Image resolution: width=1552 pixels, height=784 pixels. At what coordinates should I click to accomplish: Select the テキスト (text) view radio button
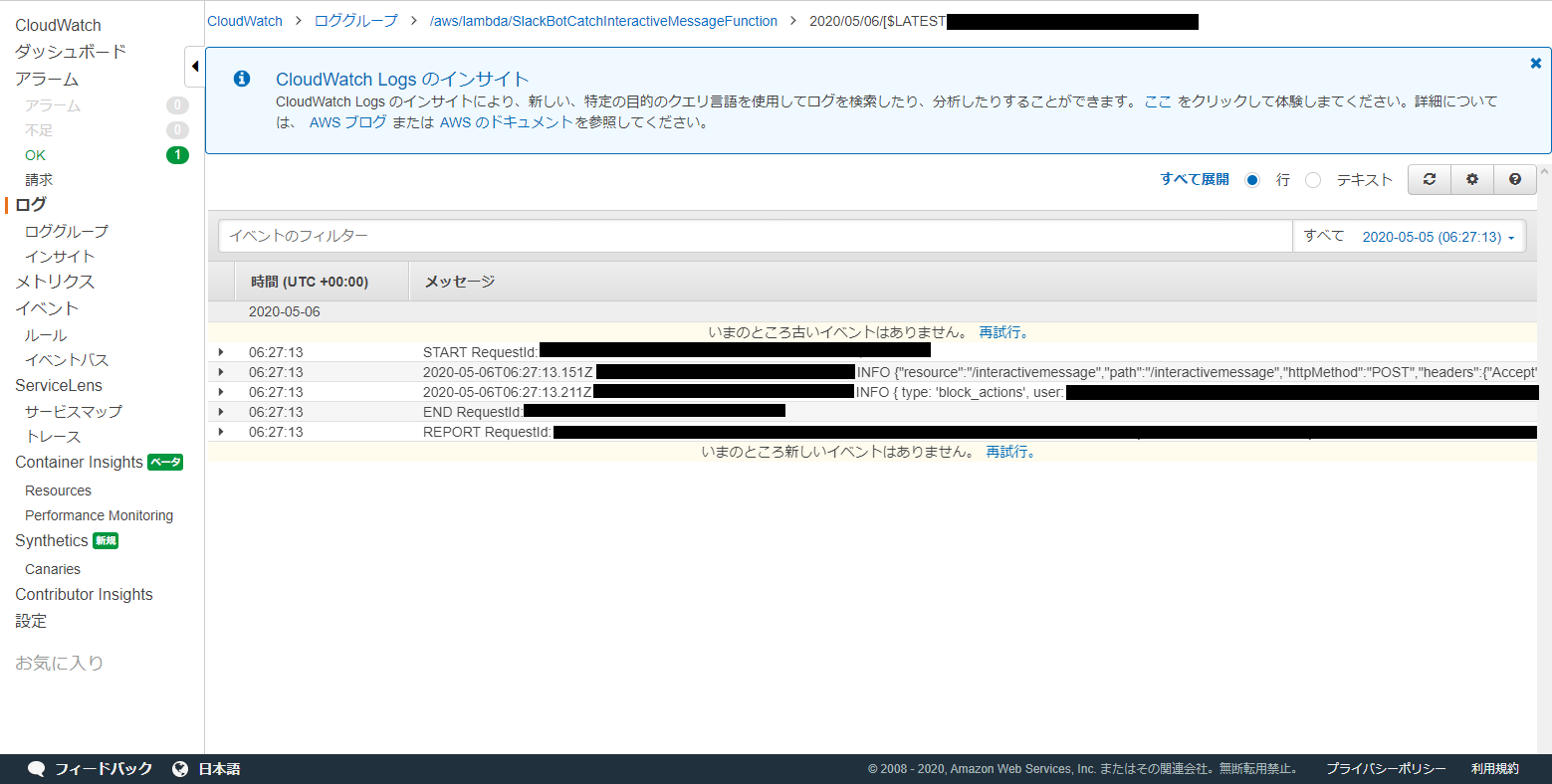(1313, 180)
